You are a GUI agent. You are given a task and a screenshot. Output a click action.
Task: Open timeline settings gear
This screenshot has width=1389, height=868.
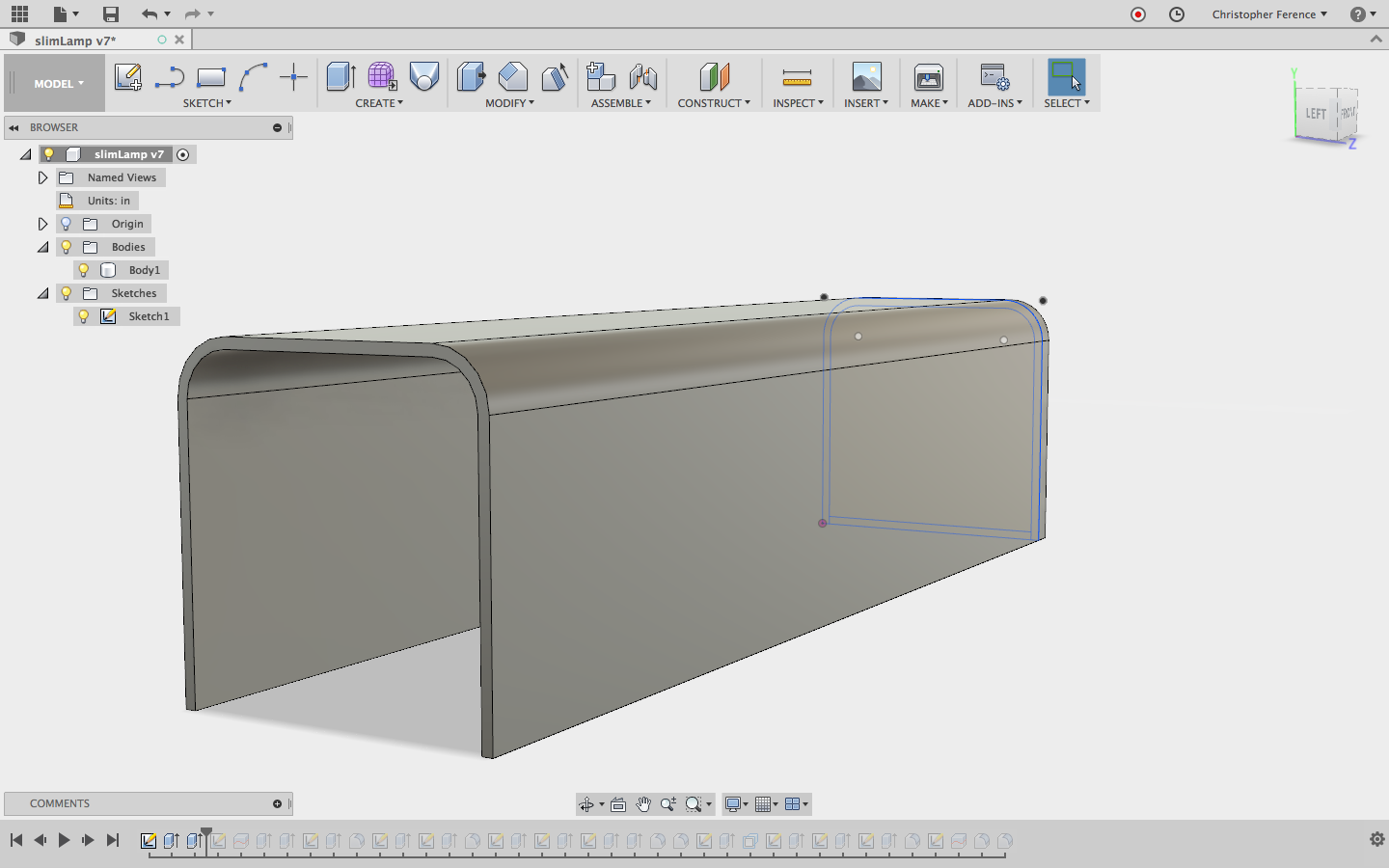(1377, 839)
